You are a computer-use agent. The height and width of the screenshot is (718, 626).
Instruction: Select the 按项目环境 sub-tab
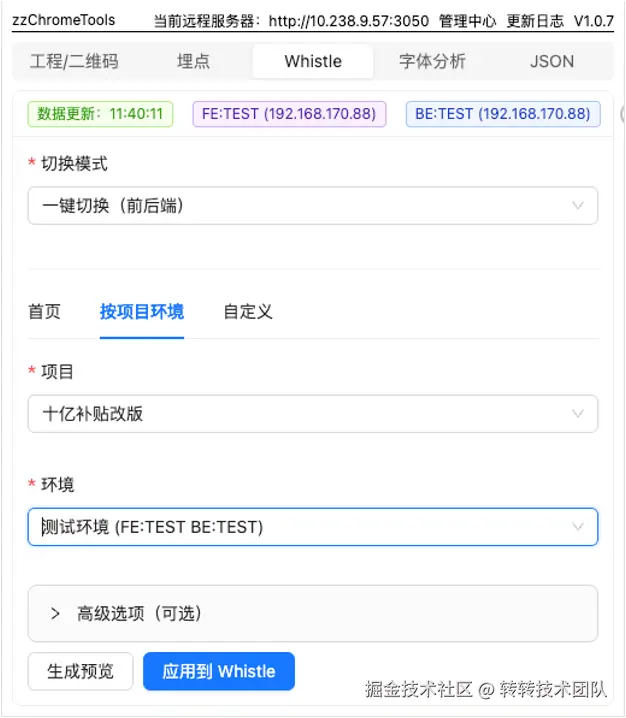(141, 312)
